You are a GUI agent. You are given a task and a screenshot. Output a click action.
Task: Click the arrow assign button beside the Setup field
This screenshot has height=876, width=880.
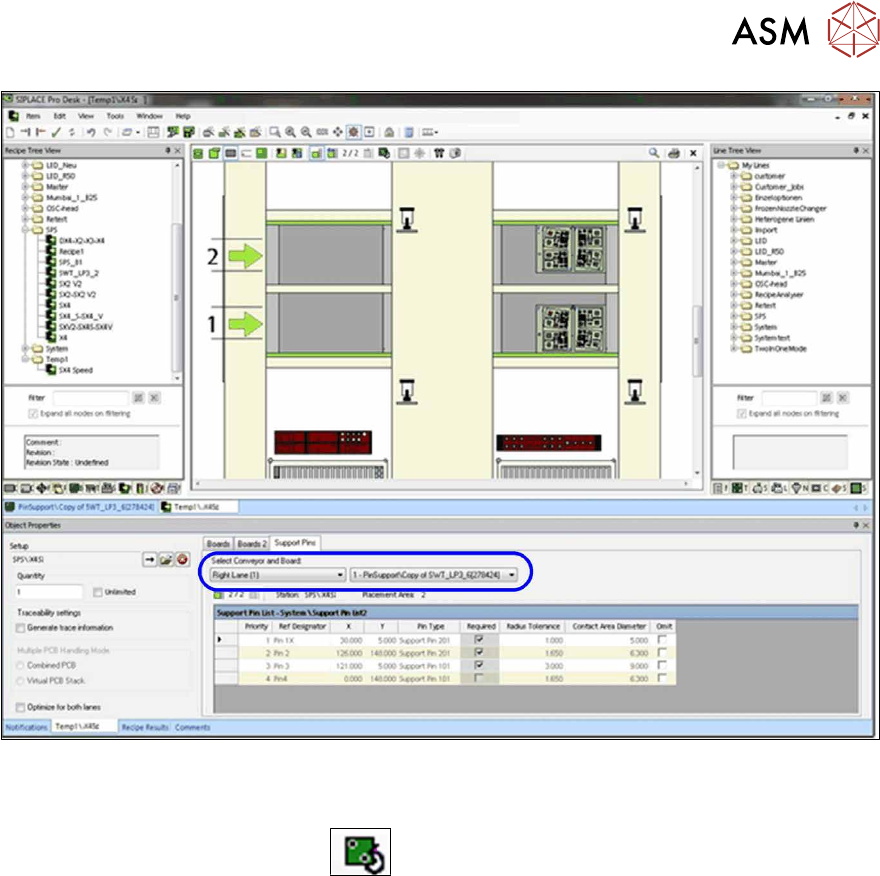149,559
